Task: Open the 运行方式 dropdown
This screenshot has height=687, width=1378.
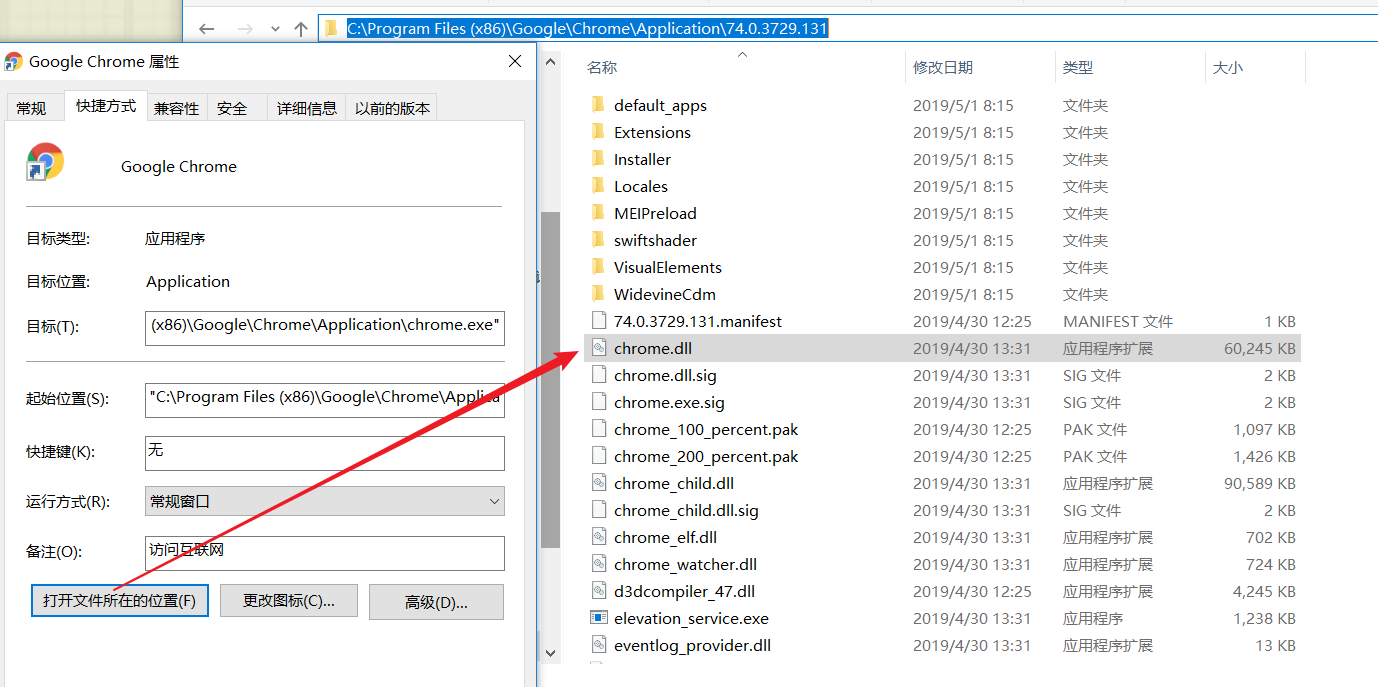Action: coord(325,501)
